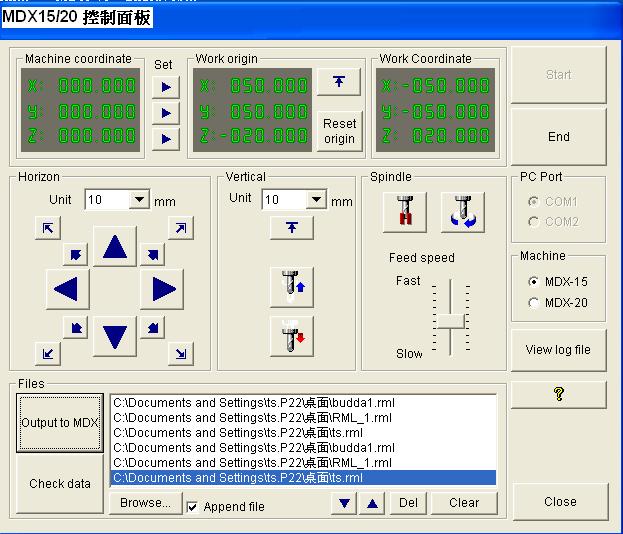Click the Machine coordinate X readout
The image size is (623, 534).
81,86
